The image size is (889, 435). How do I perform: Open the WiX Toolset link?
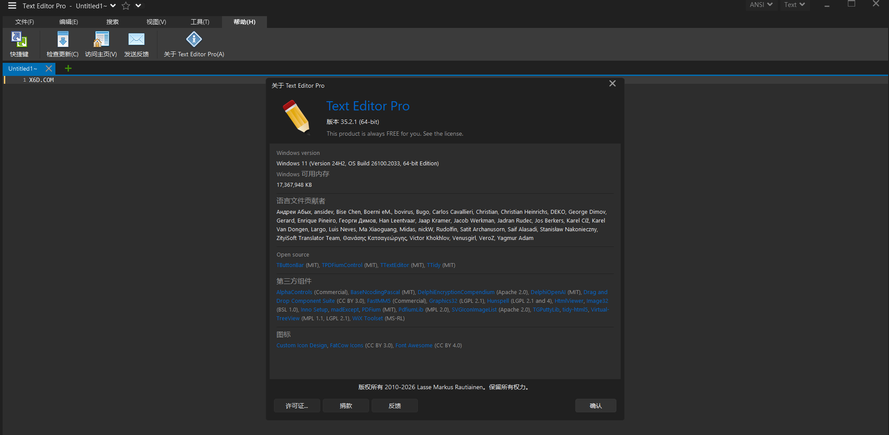coord(367,319)
